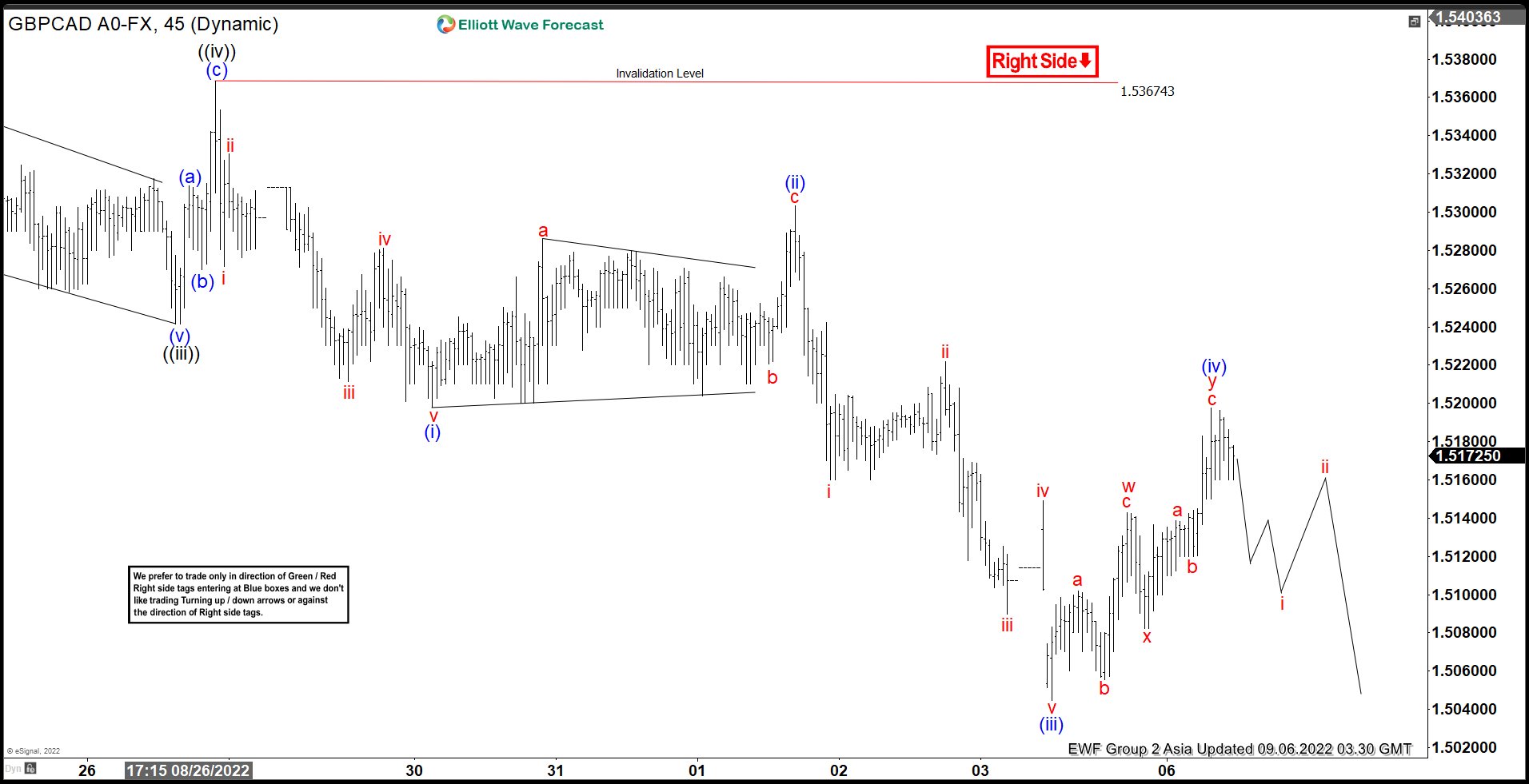Select the padlock icon in the bottom toolbar
This screenshot has height=784, width=1529.
coord(30,769)
